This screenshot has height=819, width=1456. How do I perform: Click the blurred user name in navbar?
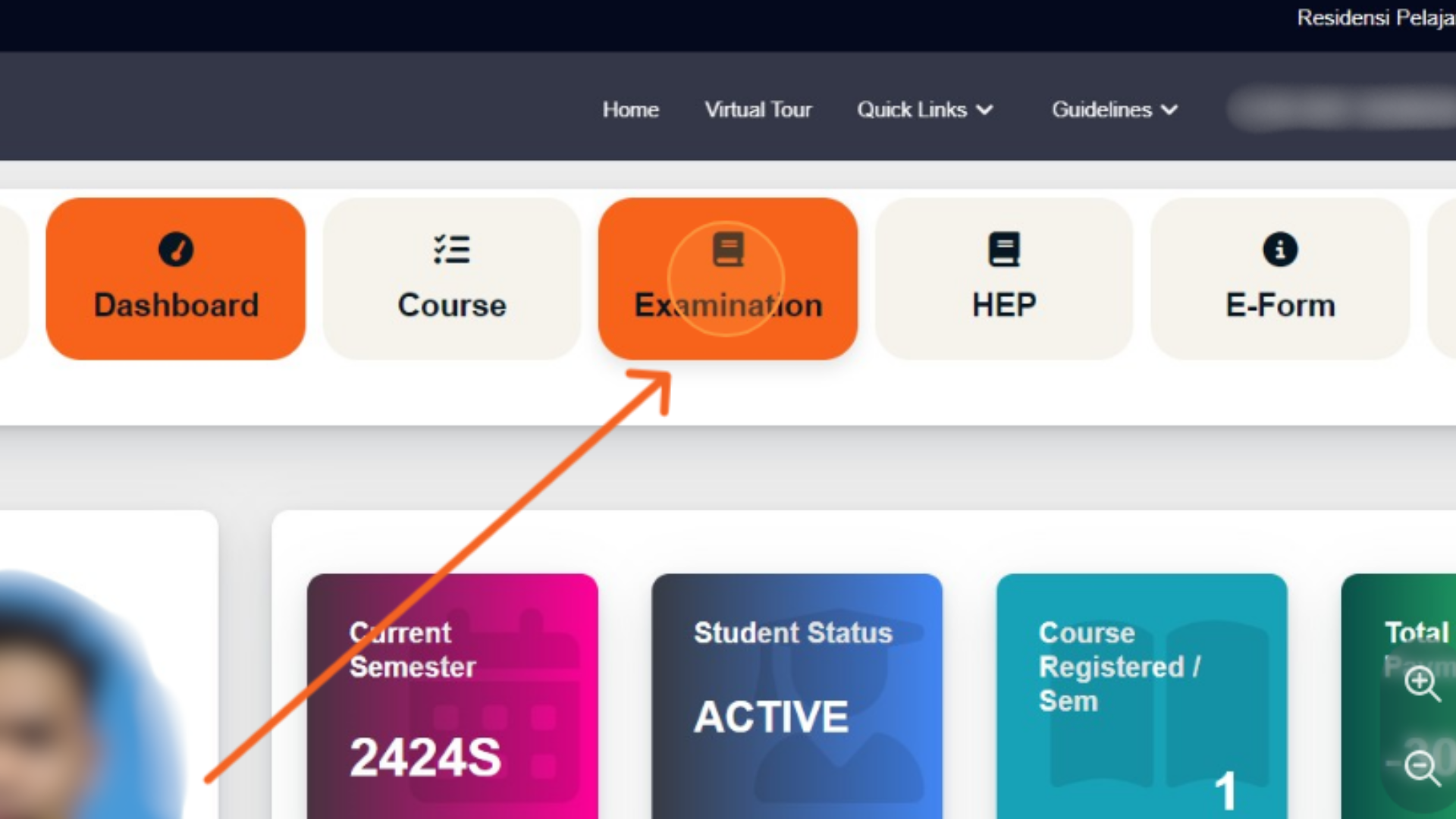(1342, 110)
